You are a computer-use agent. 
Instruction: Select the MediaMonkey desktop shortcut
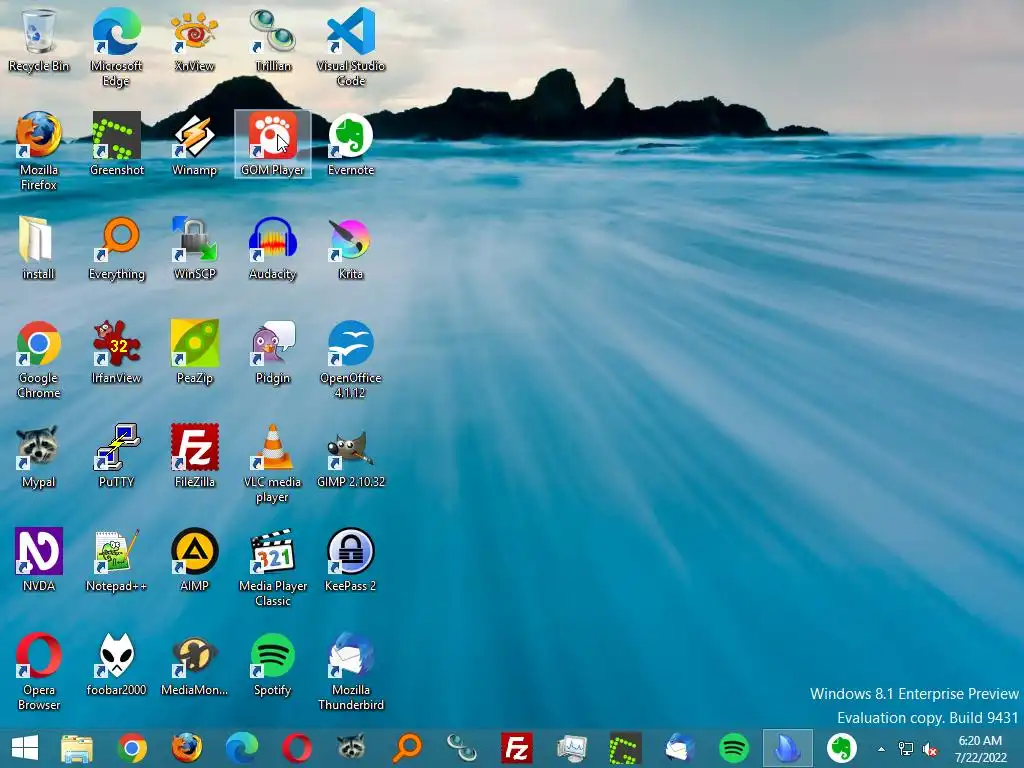click(195, 664)
